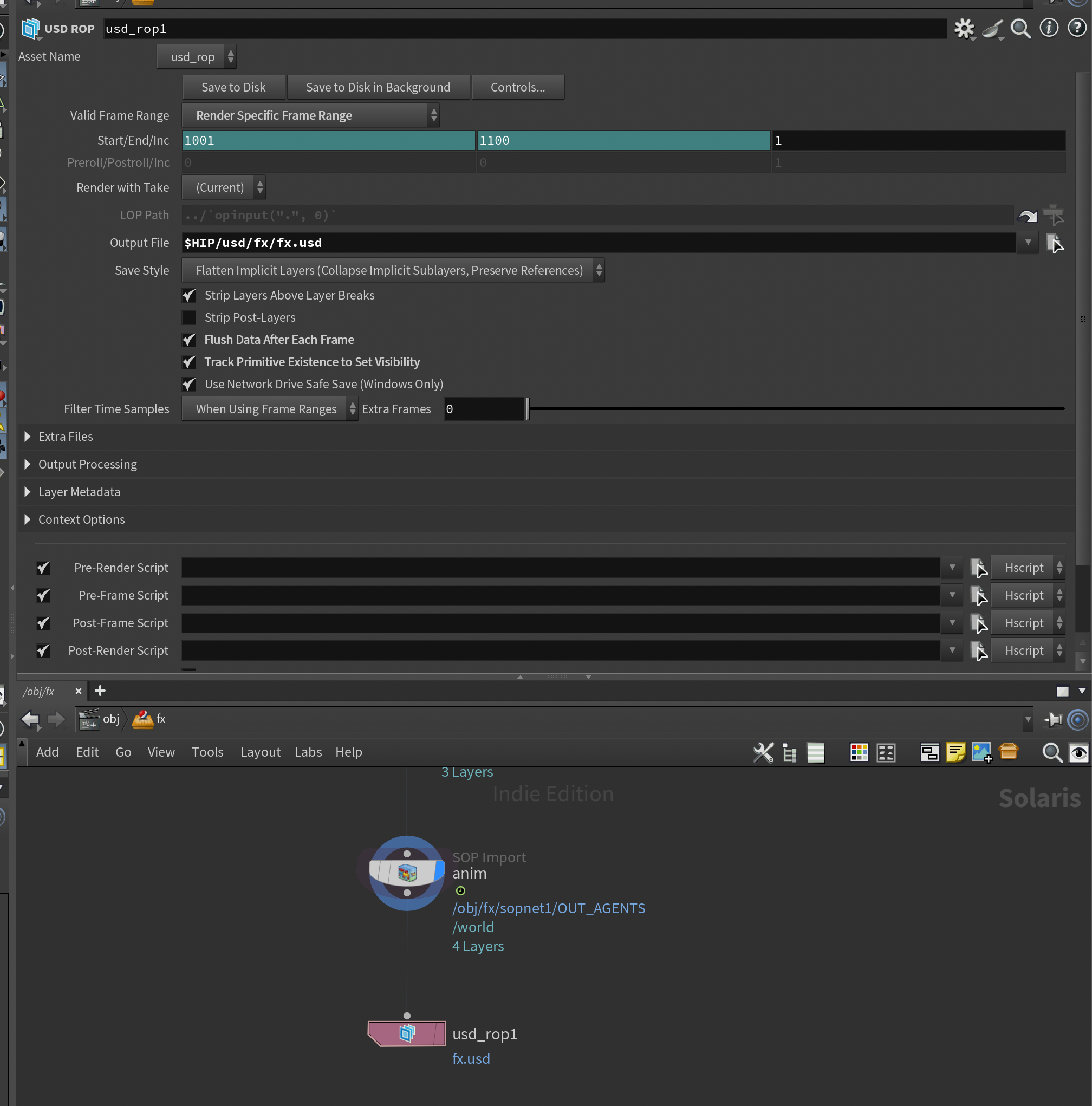The width and height of the screenshot is (1092, 1106).
Task: Enable Strip Post-Layers checkbox
Action: tap(189, 318)
